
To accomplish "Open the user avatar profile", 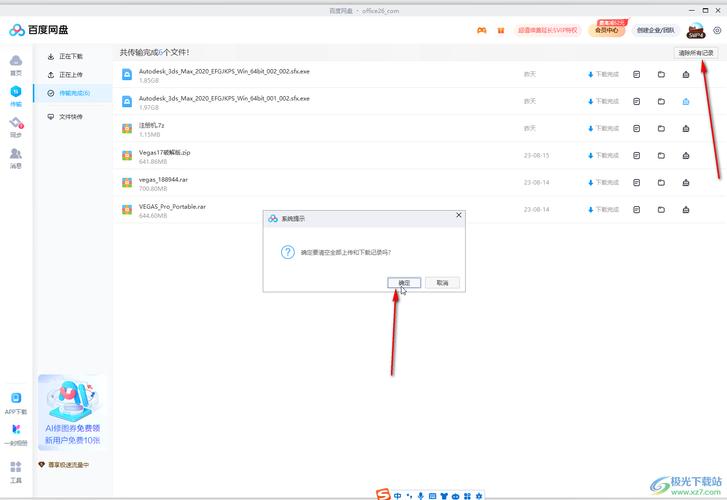I will point(696,30).
